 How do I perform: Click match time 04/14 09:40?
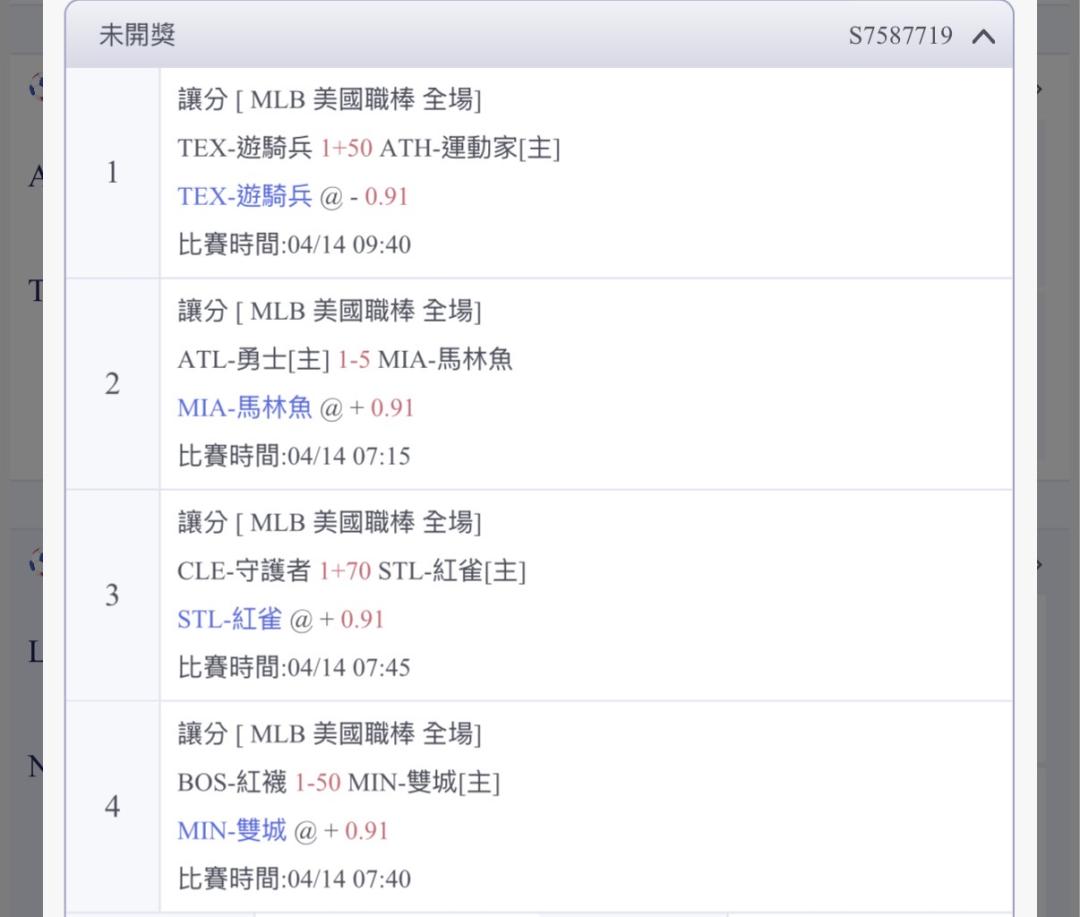point(349,245)
